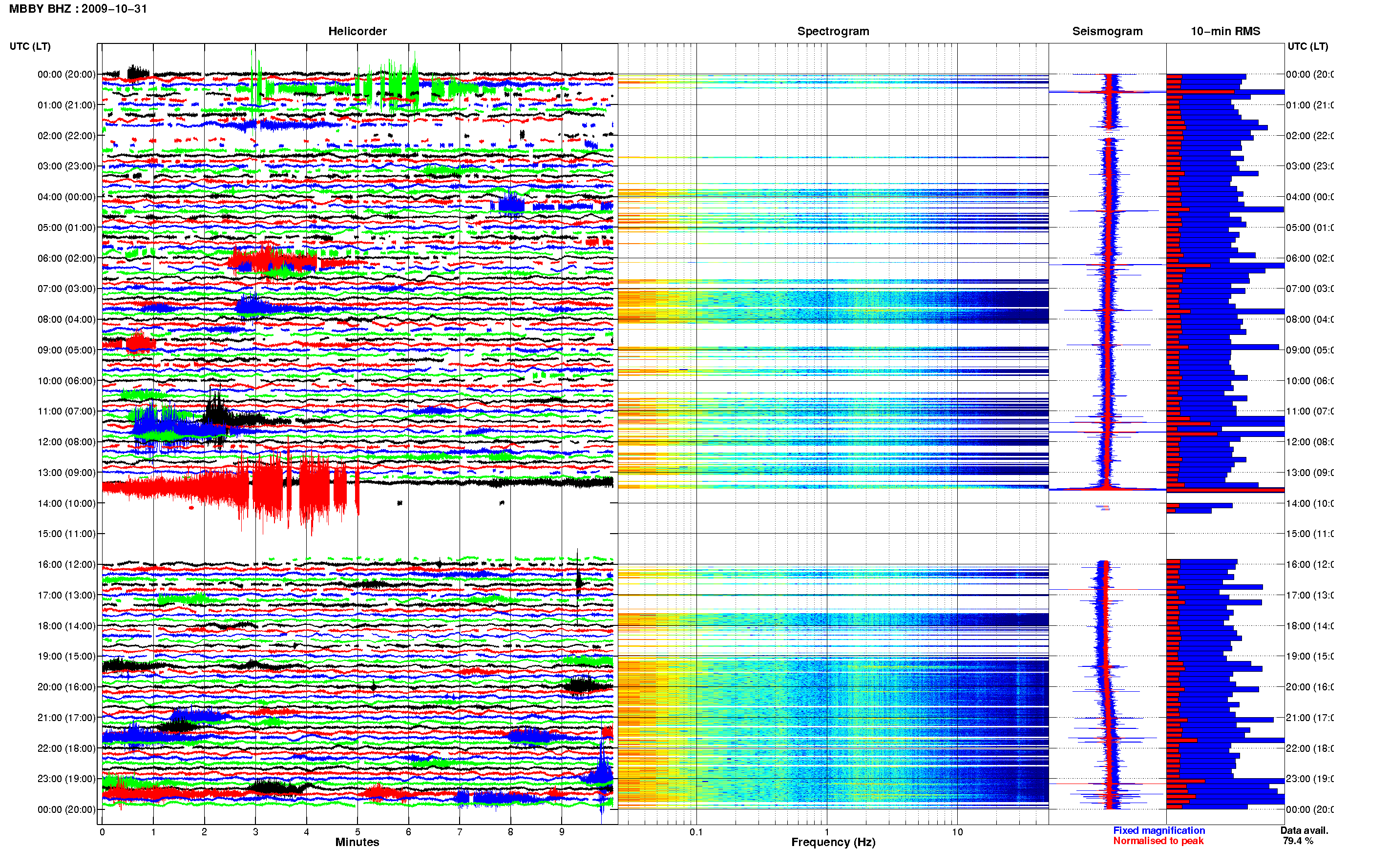Screen dimensions: 1389x868
Task: Click the left '10:00 (06:00)' time label
Action: [x=66, y=381]
